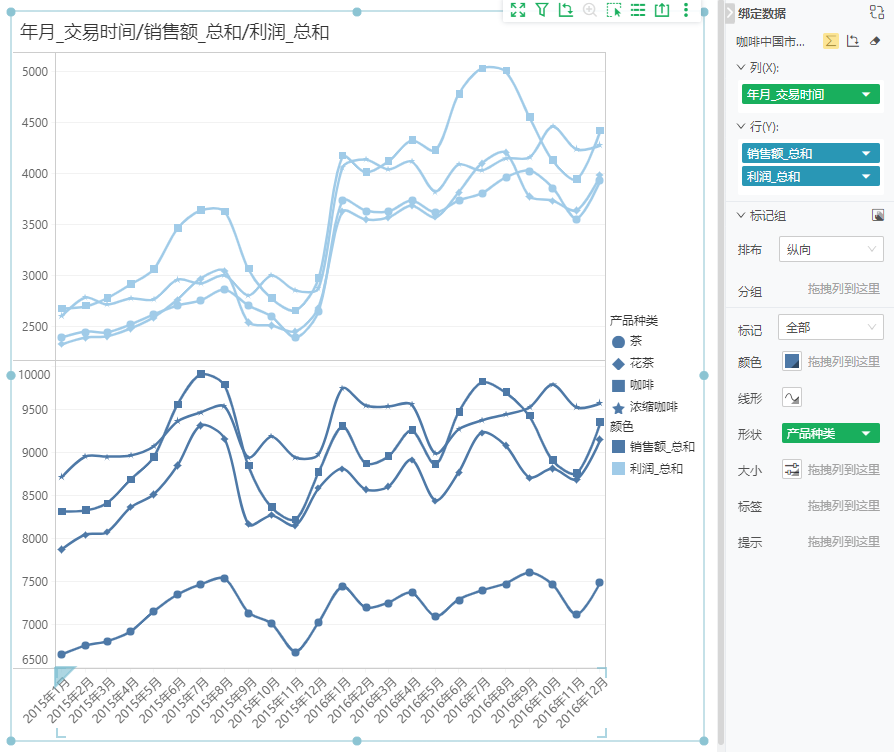Open the 产品种类 shape field dropdown
The image size is (894, 752).
(x=866, y=433)
